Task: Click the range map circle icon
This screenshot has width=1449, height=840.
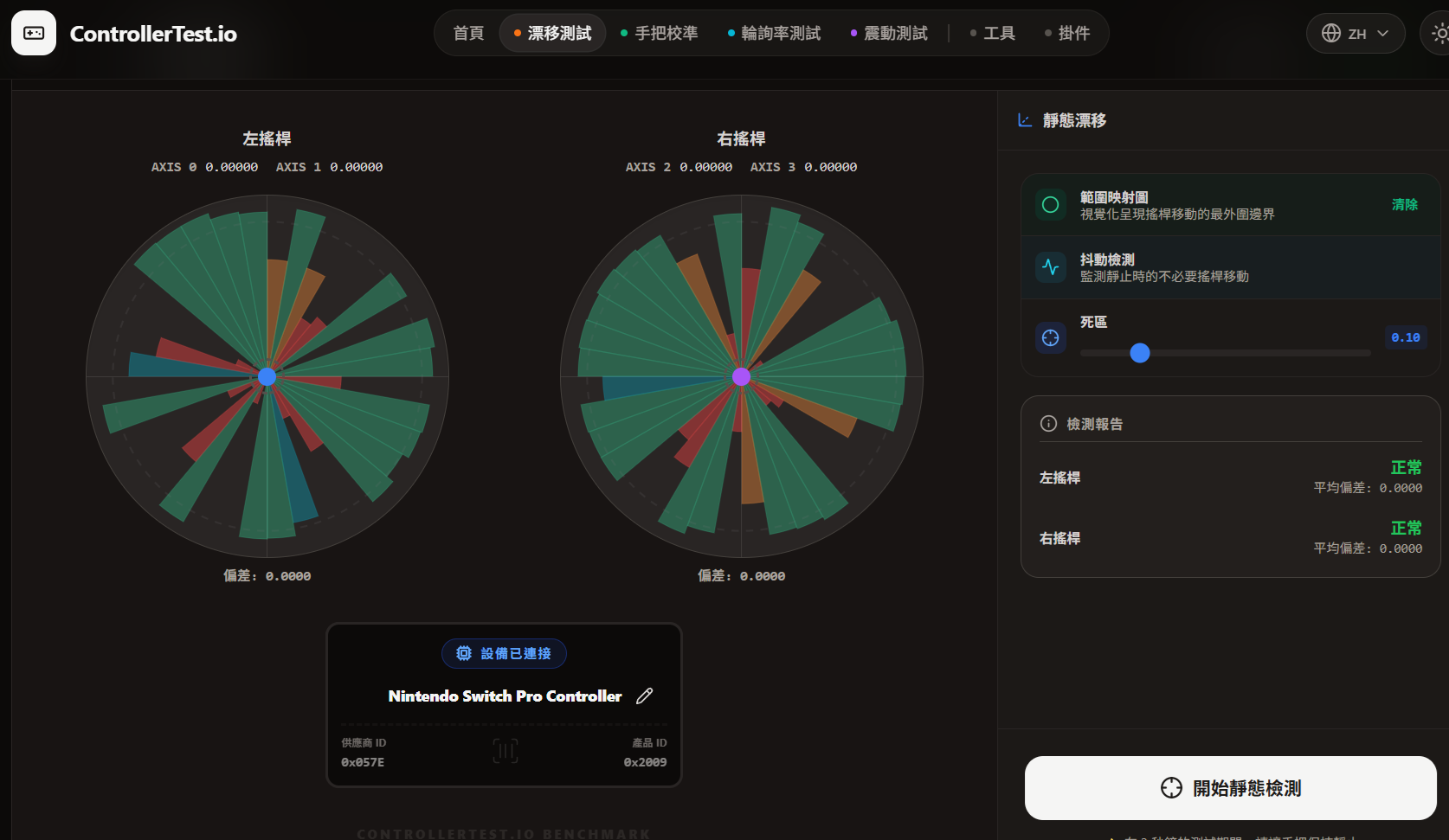Action: coord(1051,205)
